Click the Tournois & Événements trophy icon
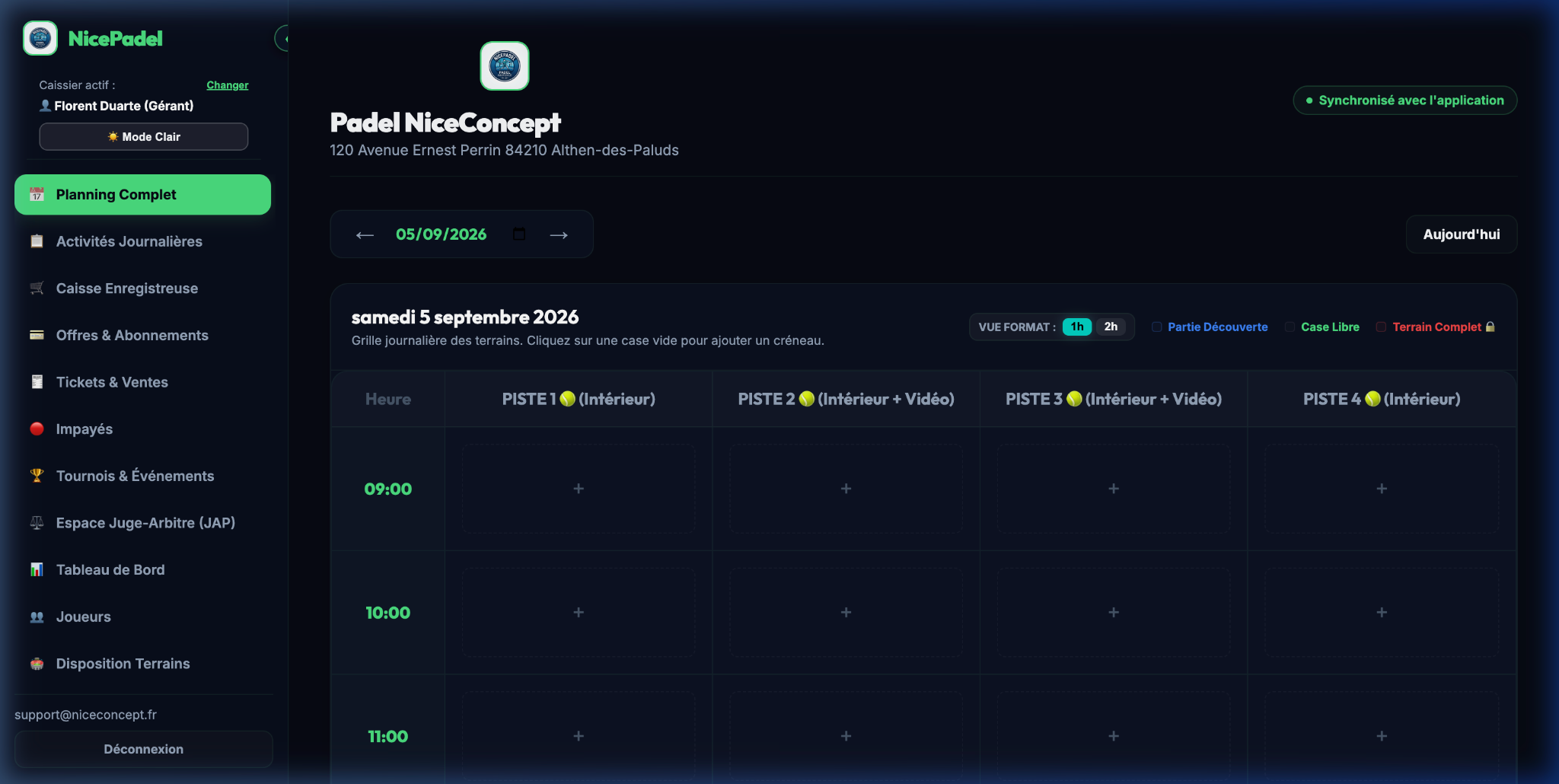The height and width of the screenshot is (784, 1559). 37,476
